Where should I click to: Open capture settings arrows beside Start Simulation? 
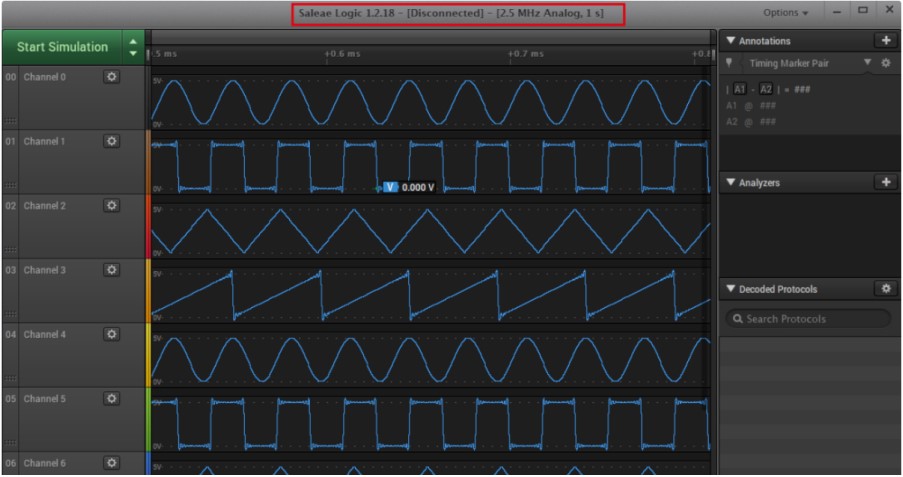click(133, 47)
